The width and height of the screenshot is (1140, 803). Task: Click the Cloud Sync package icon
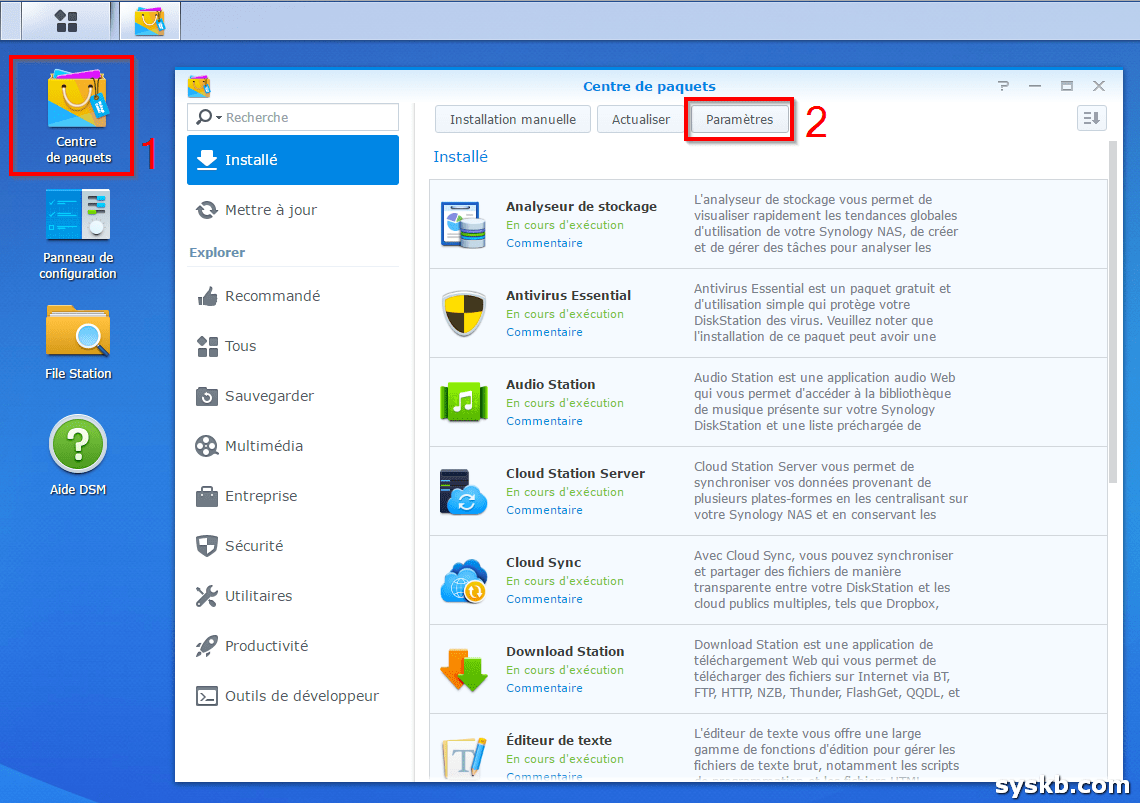coord(463,580)
